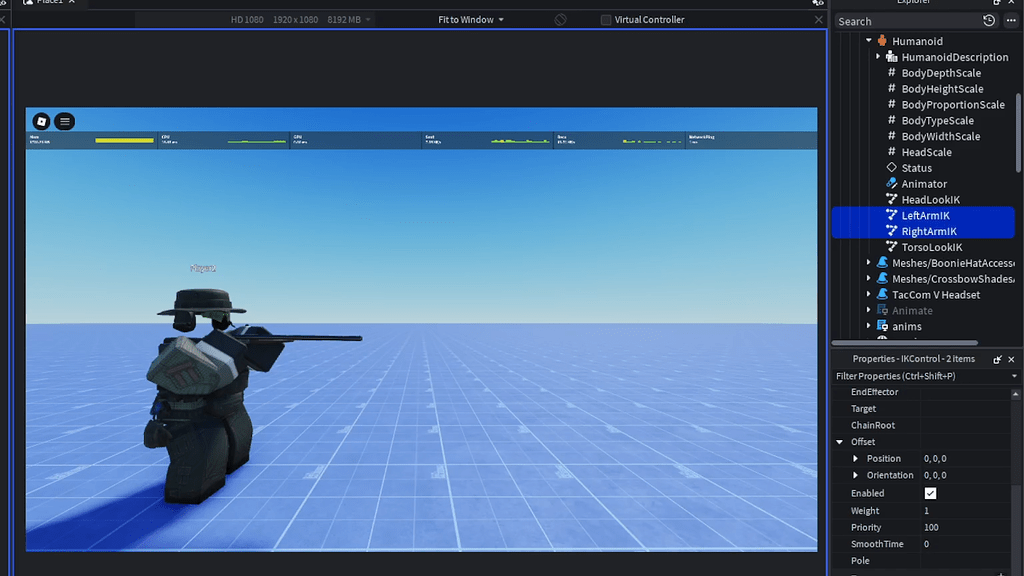Screen dimensions: 1024x576
Task: Click the BodyDepthScale number value icon
Action: click(891, 72)
